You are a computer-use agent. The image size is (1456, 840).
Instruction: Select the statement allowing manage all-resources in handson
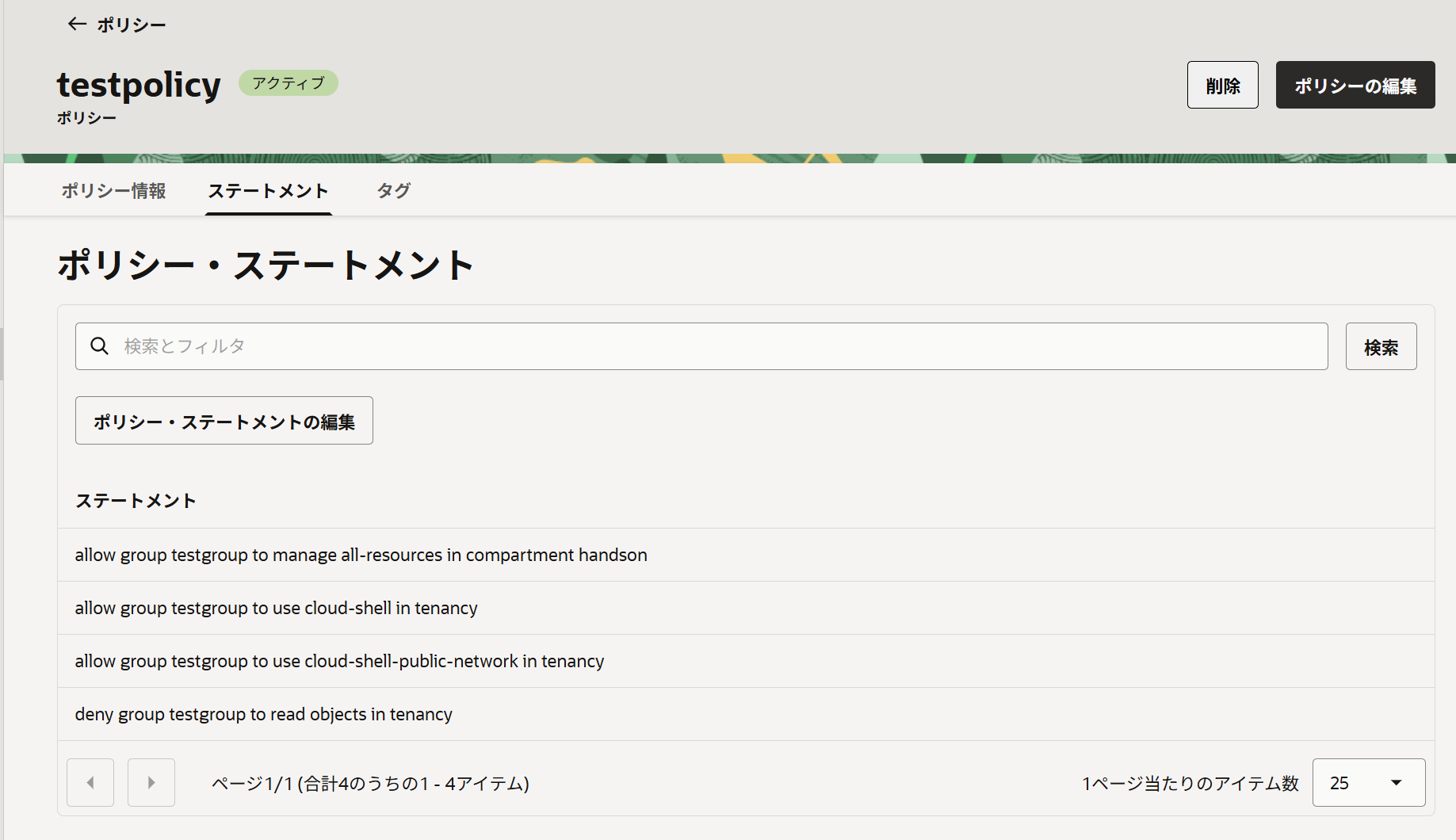(x=360, y=555)
